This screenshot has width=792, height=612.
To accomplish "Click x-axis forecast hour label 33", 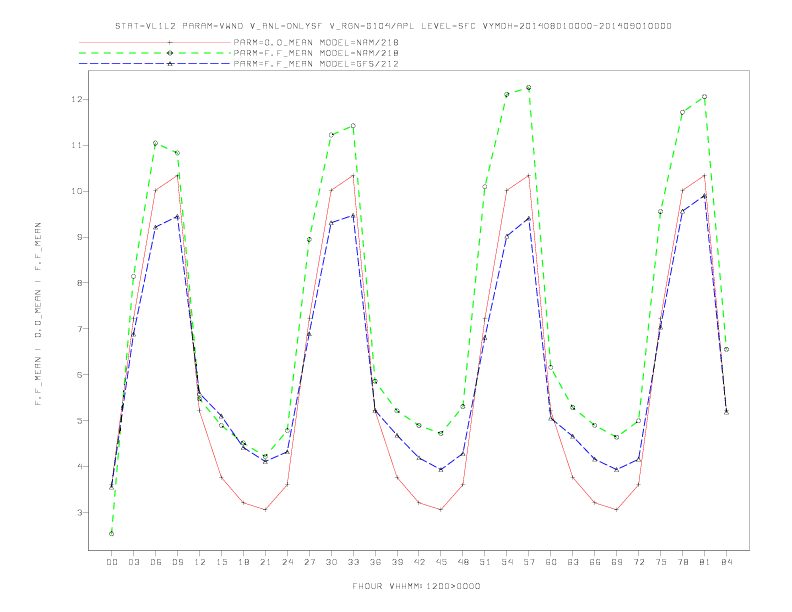I will tap(353, 562).
